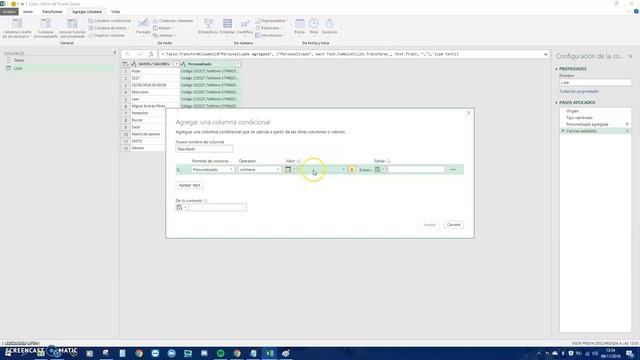Click the Valor type selector icon
640x360 pixels.
point(290,169)
